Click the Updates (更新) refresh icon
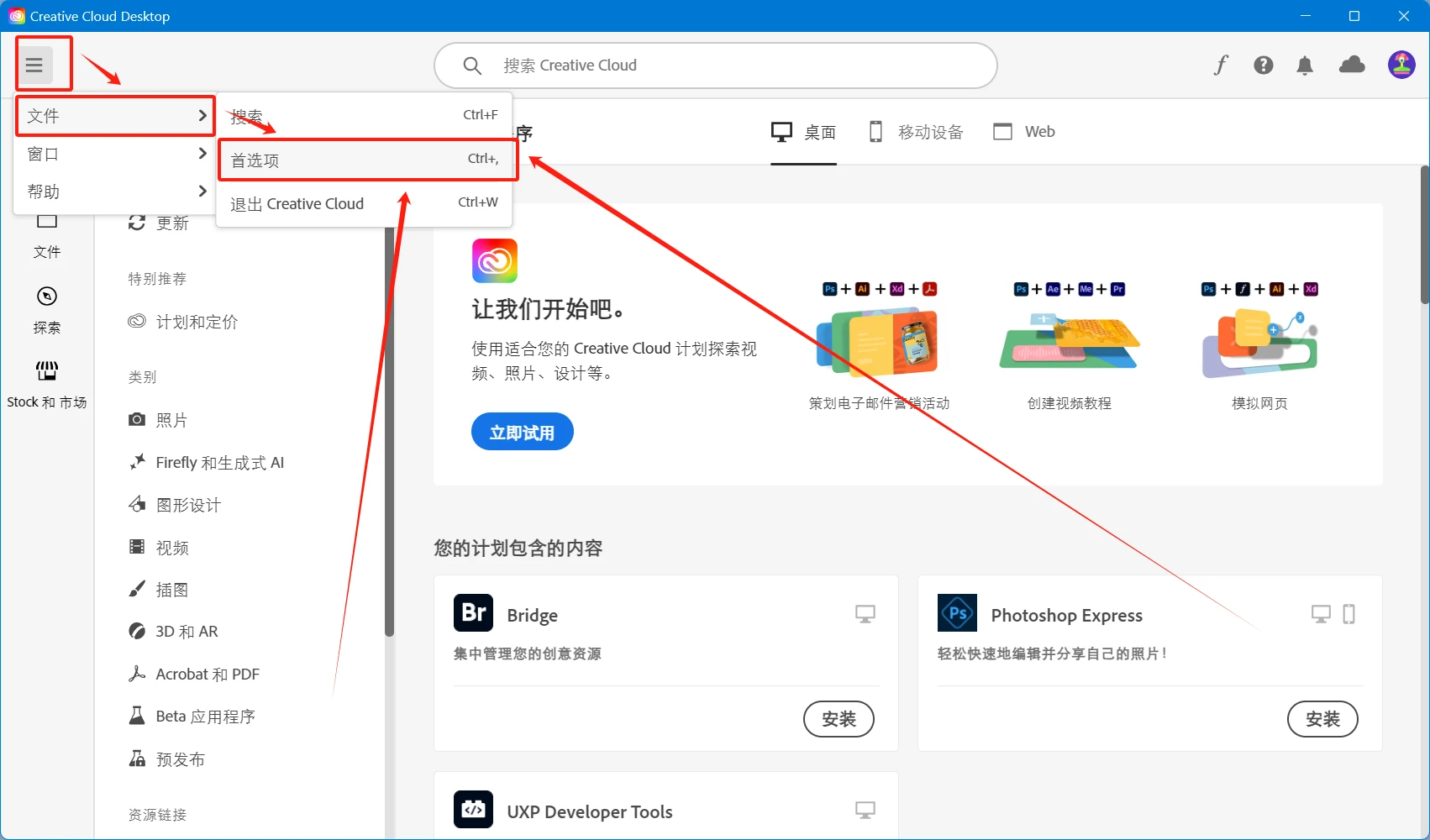Screen dimensions: 1430x840 (x=137, y=223)
